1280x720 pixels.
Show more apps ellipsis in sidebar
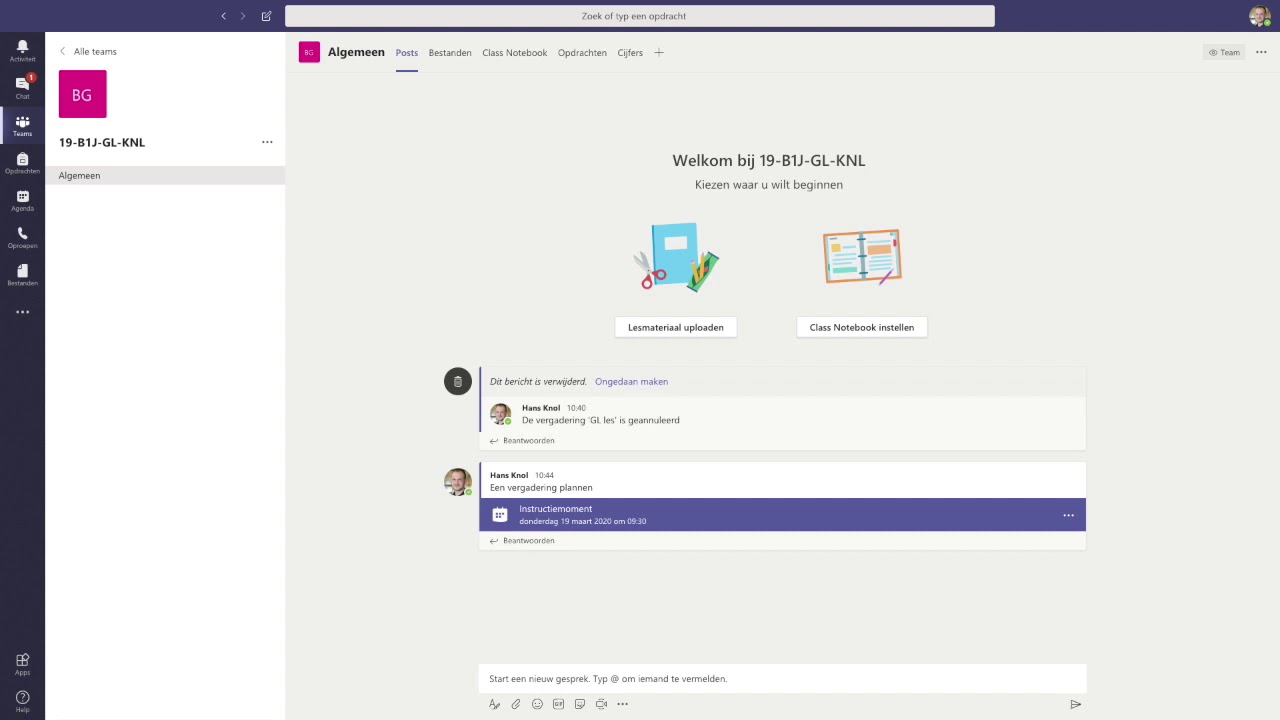pos(22,312)
